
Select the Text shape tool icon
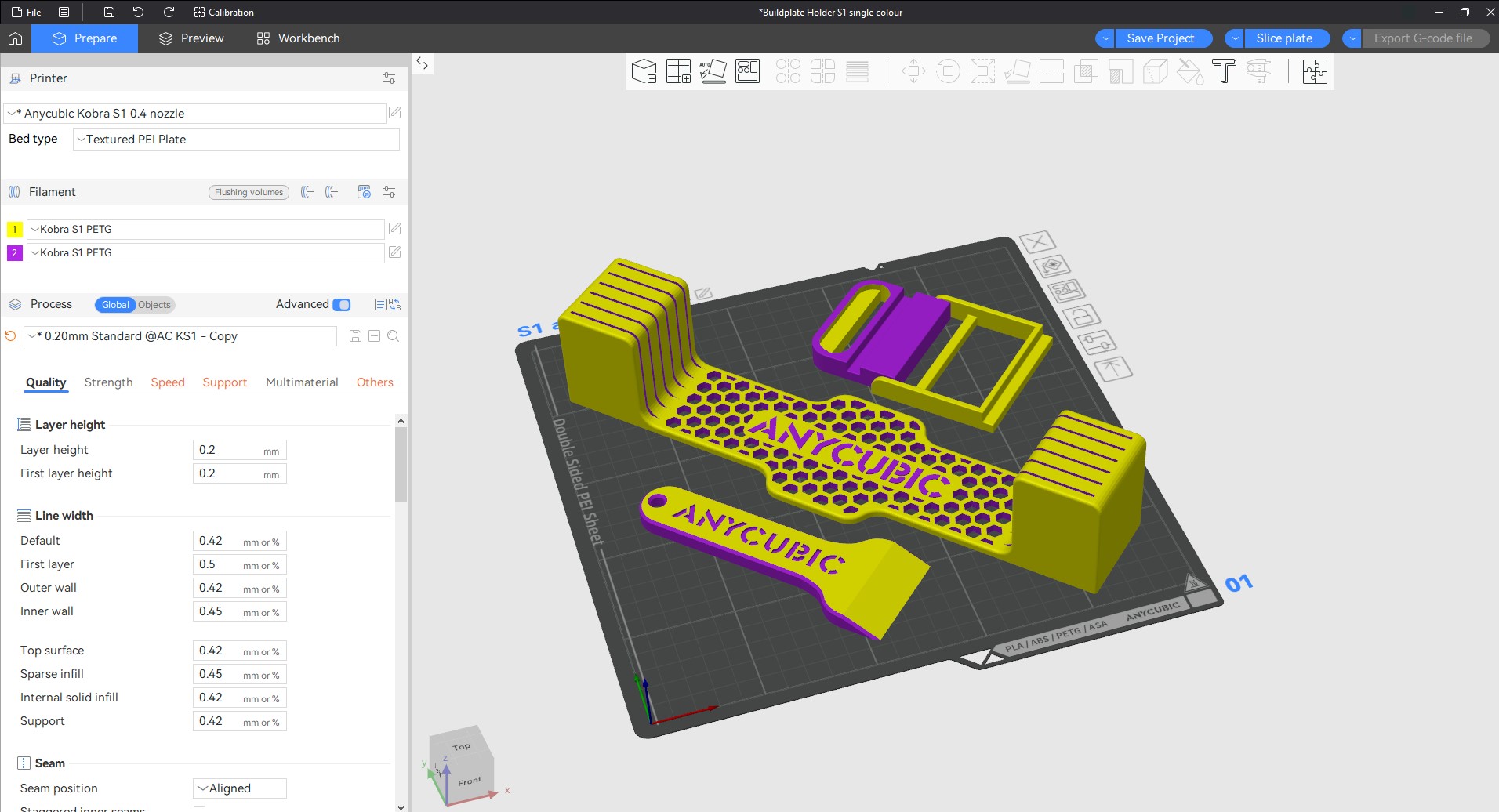pyautogui.click(x=1224, y=71)
